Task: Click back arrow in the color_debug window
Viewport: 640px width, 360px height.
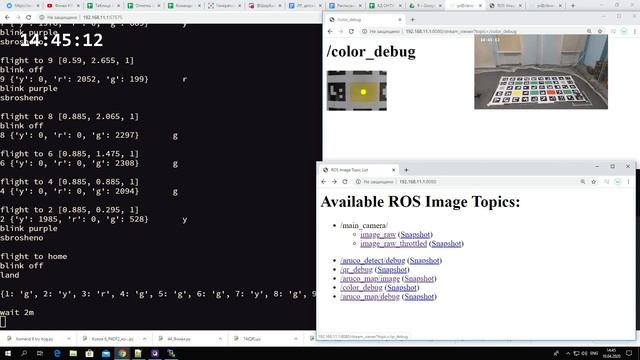Action: (x=330, y=31)
